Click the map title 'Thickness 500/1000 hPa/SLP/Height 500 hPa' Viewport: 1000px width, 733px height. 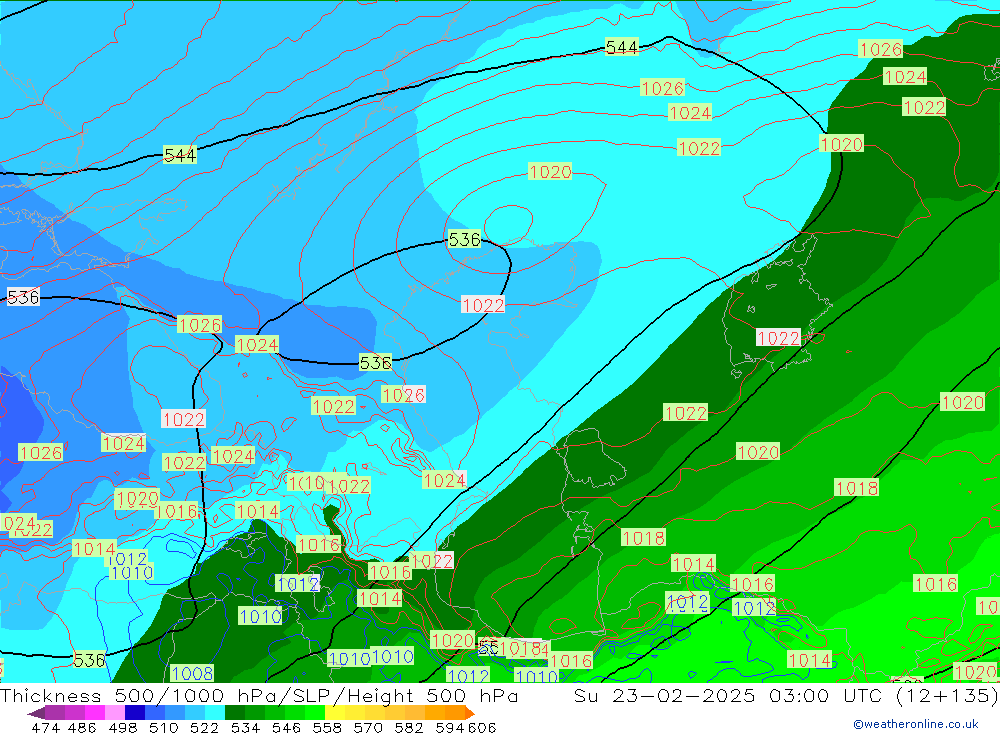click(259, 695)
